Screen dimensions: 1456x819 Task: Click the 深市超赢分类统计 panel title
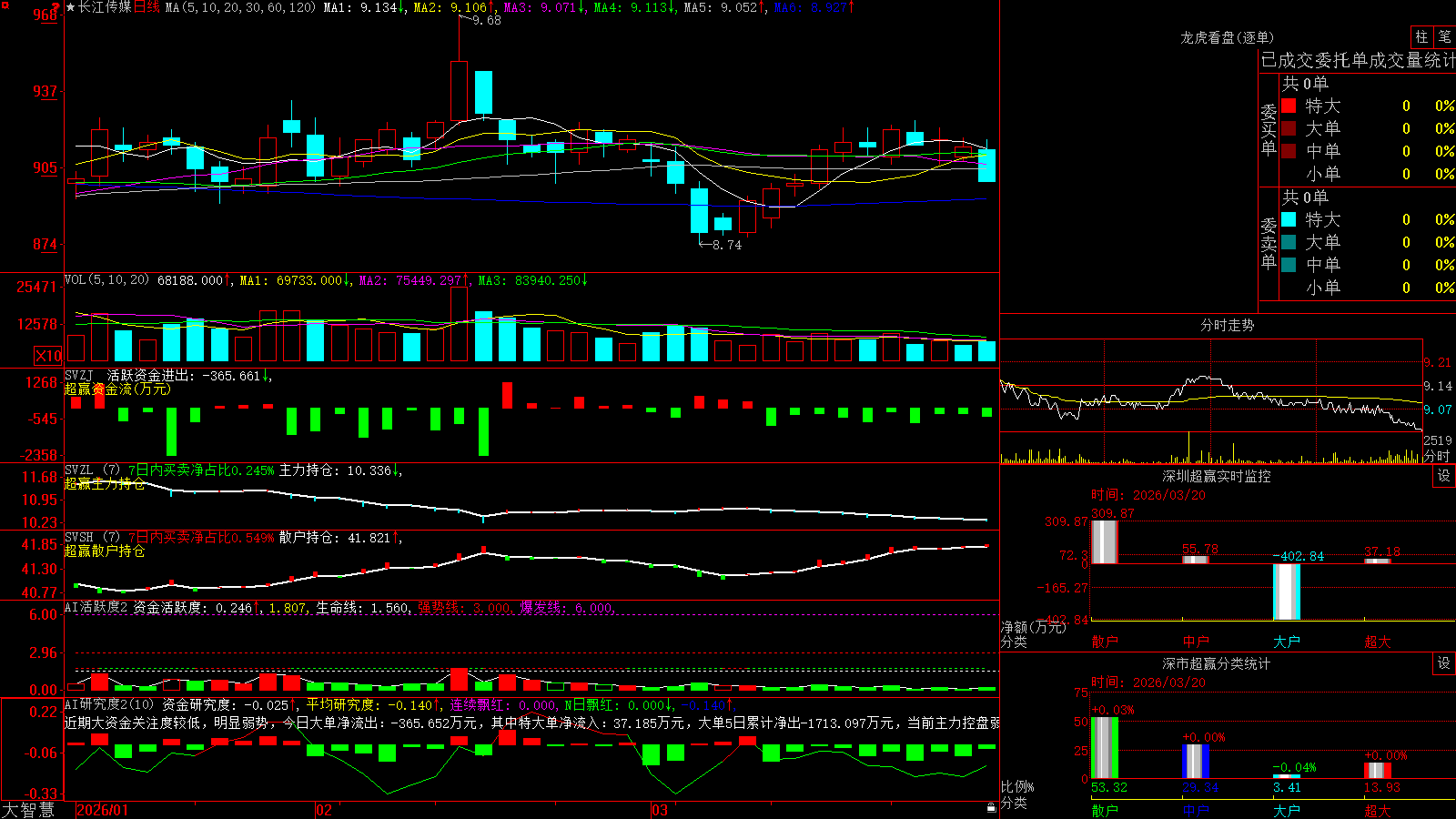(1216, 663)
